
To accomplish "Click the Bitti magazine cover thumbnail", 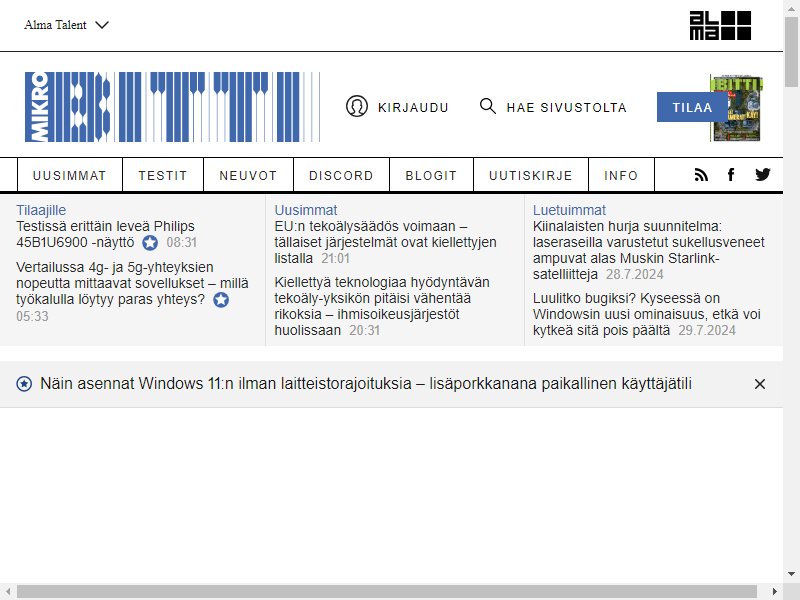I will [x=743, y=108].
